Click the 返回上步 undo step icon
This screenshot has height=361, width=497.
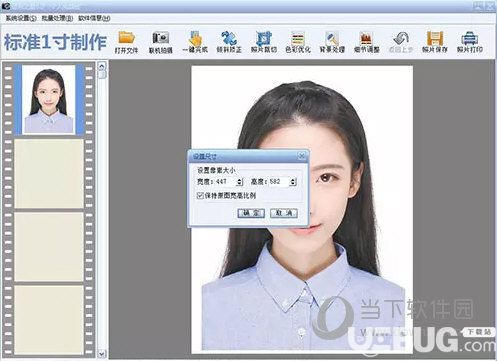point(401,42)
